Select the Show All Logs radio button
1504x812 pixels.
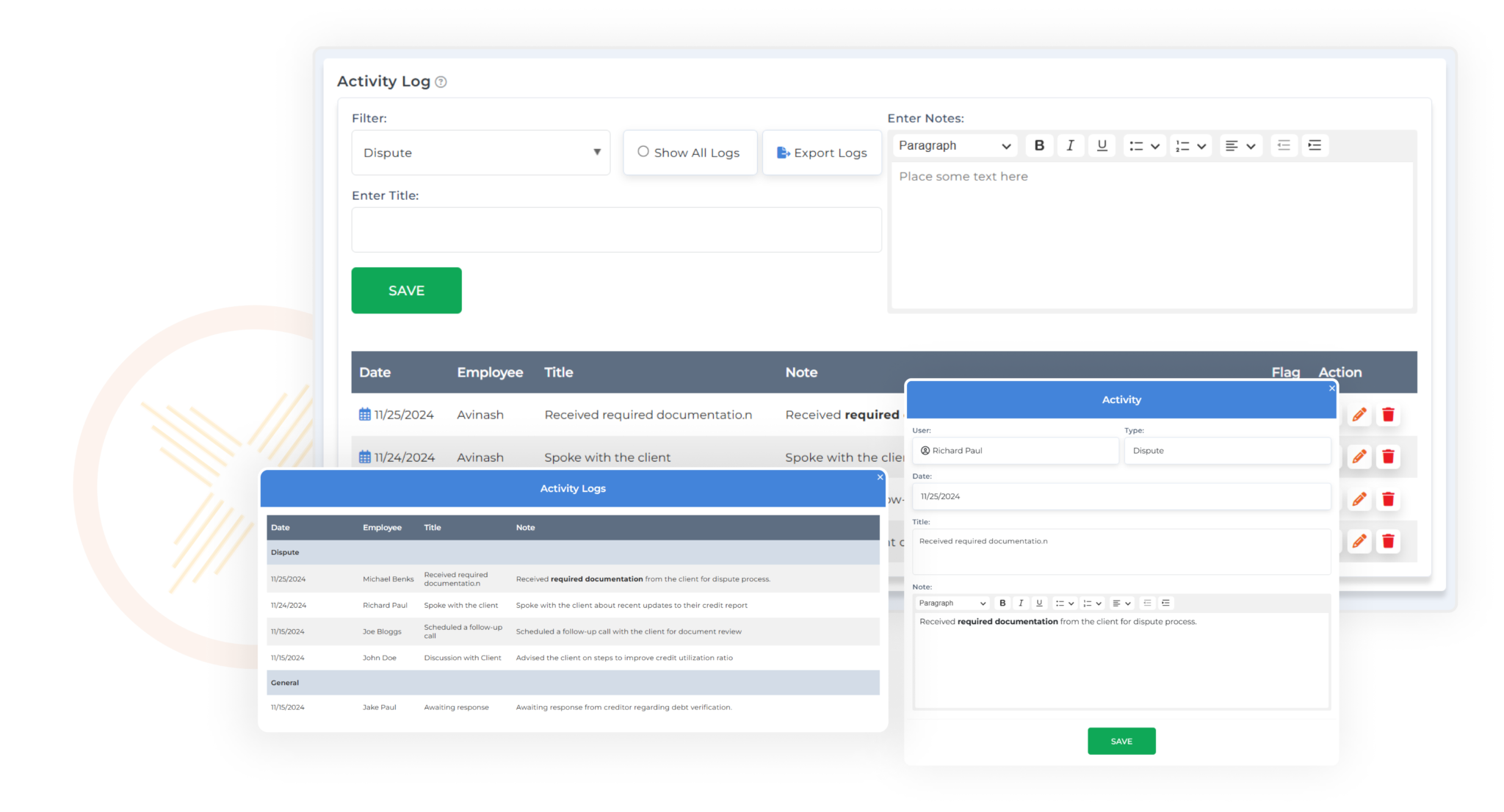point(643,151)
